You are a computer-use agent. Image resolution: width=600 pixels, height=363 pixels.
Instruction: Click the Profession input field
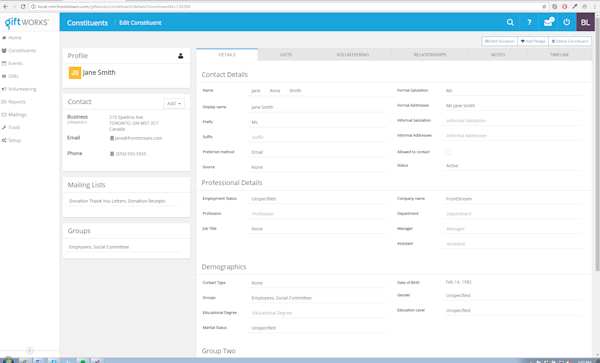click(x=317, y=214)
